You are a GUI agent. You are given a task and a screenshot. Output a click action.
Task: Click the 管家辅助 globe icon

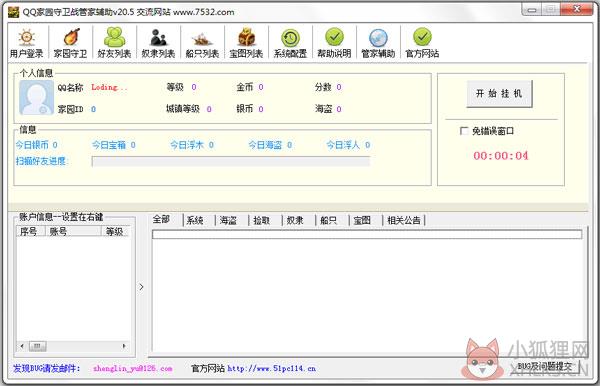point(378,43)
